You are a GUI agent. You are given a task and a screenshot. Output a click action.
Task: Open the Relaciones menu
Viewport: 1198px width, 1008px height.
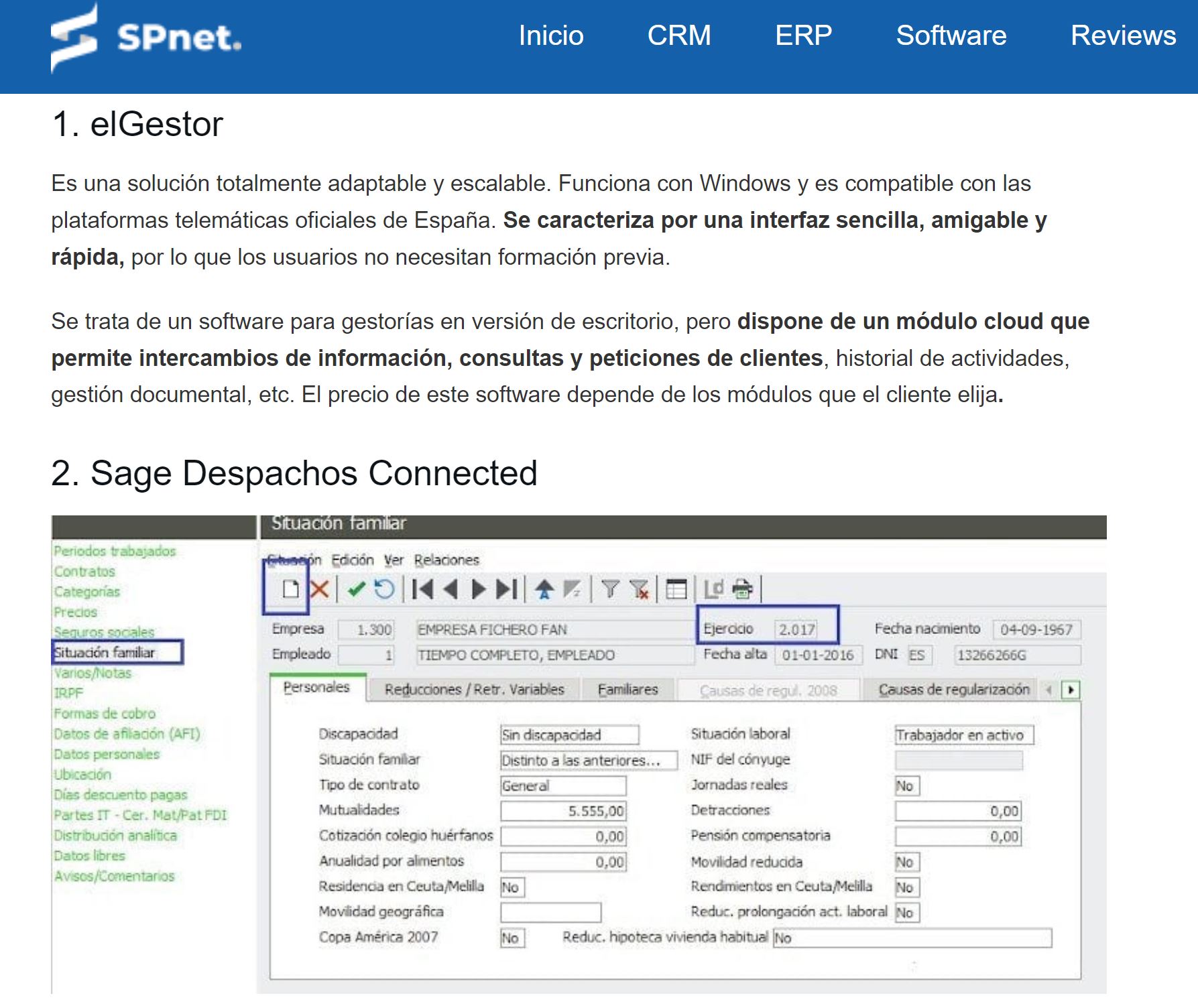pyautogui.click(x=446, y=560)
